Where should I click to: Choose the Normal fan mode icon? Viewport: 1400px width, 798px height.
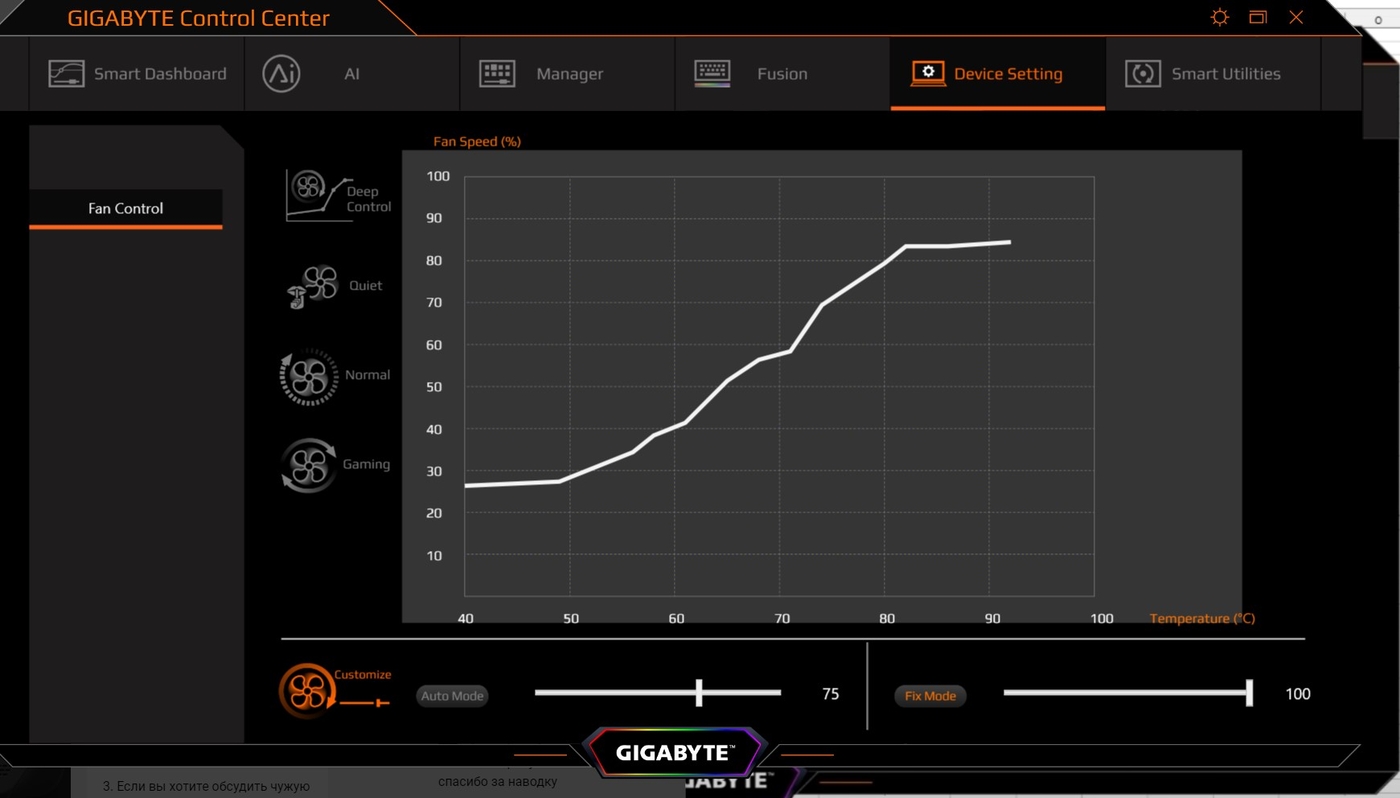309,377
